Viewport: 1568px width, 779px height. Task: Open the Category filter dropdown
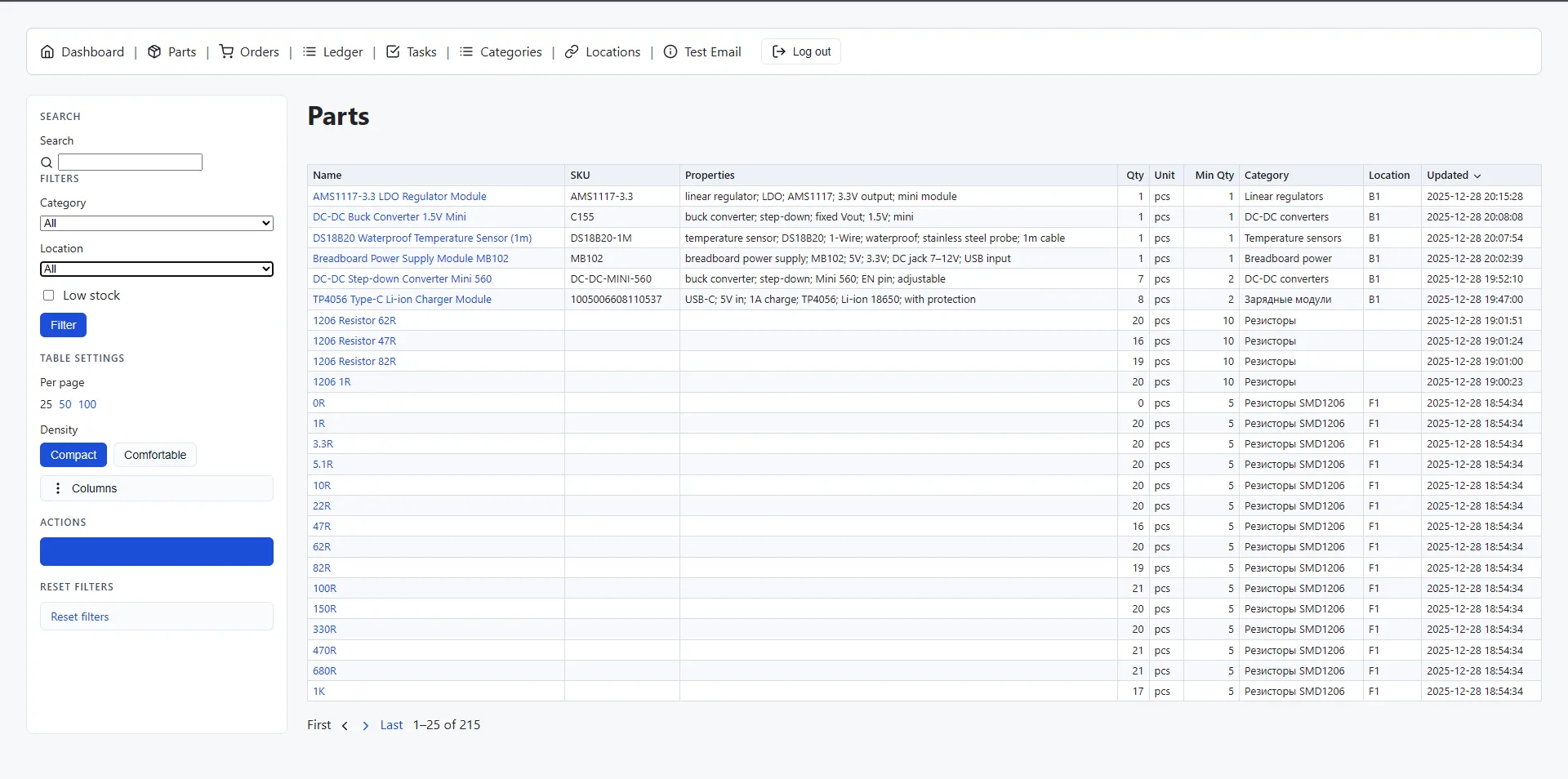click(x=157, y=223)
